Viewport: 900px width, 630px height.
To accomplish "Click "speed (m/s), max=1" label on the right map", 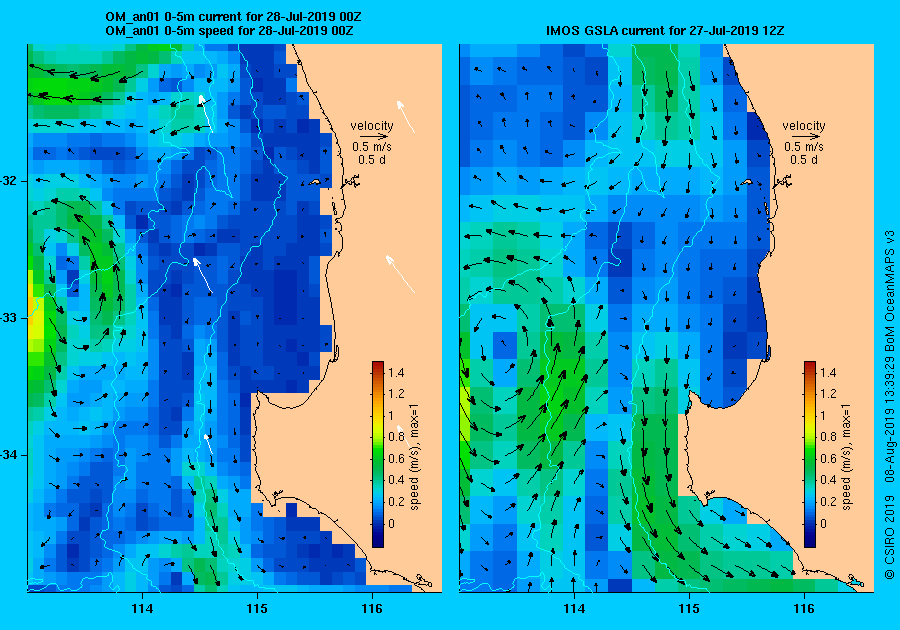I will (846, 457).
